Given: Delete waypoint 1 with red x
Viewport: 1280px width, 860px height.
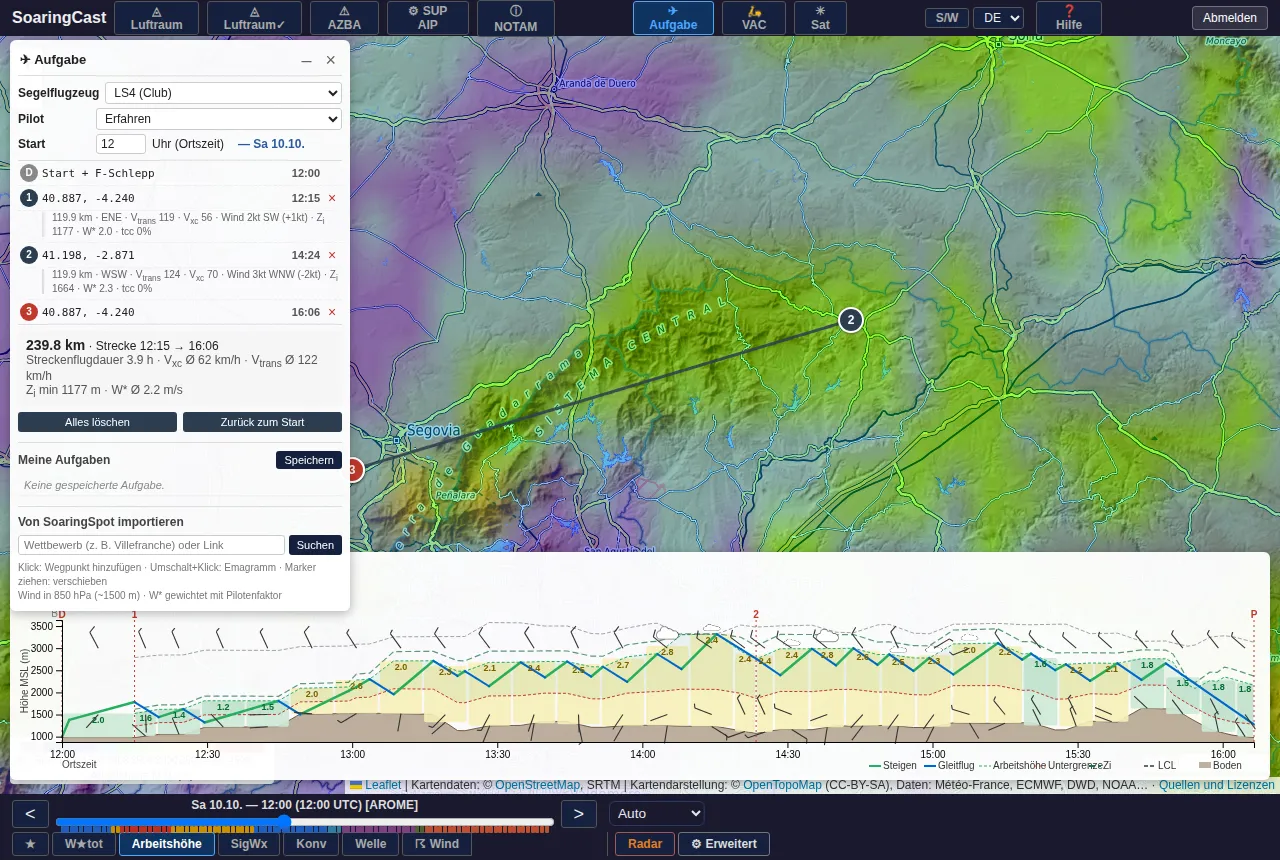Looking at the screenshot, I should click(332, 198).
